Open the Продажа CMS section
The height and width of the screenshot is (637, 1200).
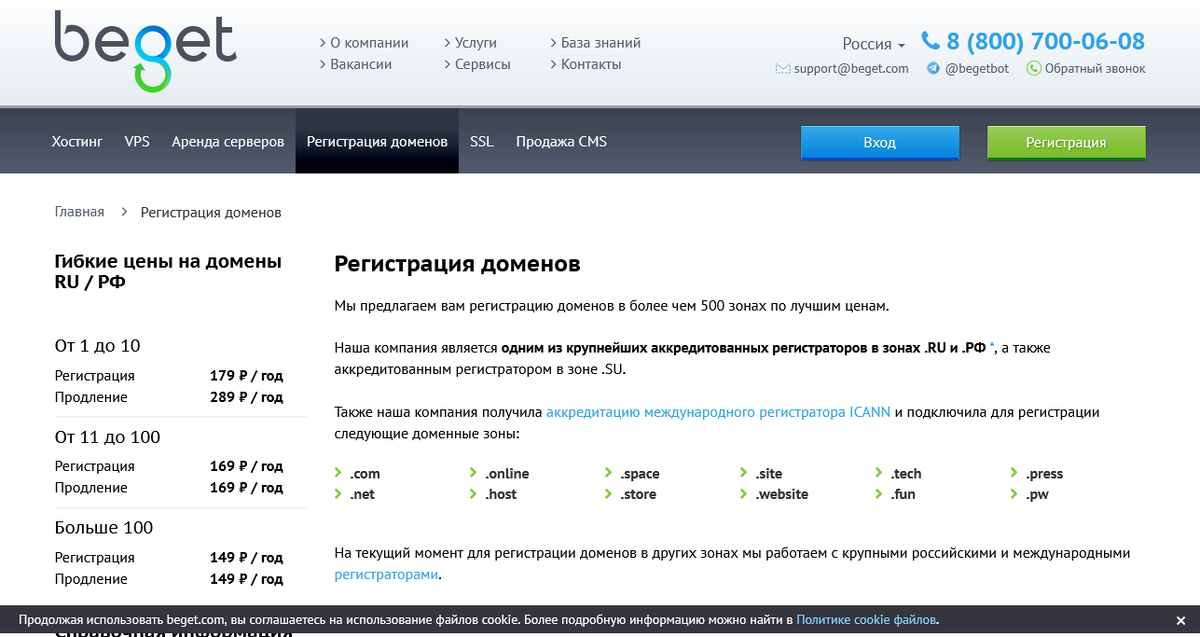[x=561, y=141]
